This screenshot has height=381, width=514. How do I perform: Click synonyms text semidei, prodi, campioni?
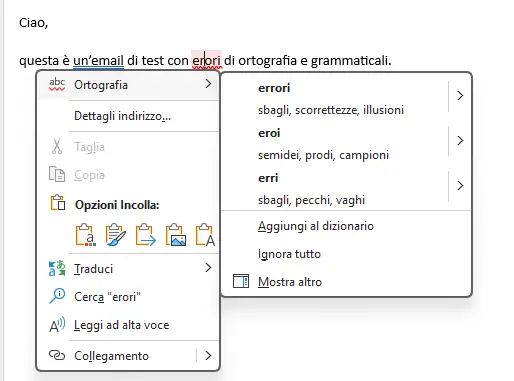coord(323,155)
